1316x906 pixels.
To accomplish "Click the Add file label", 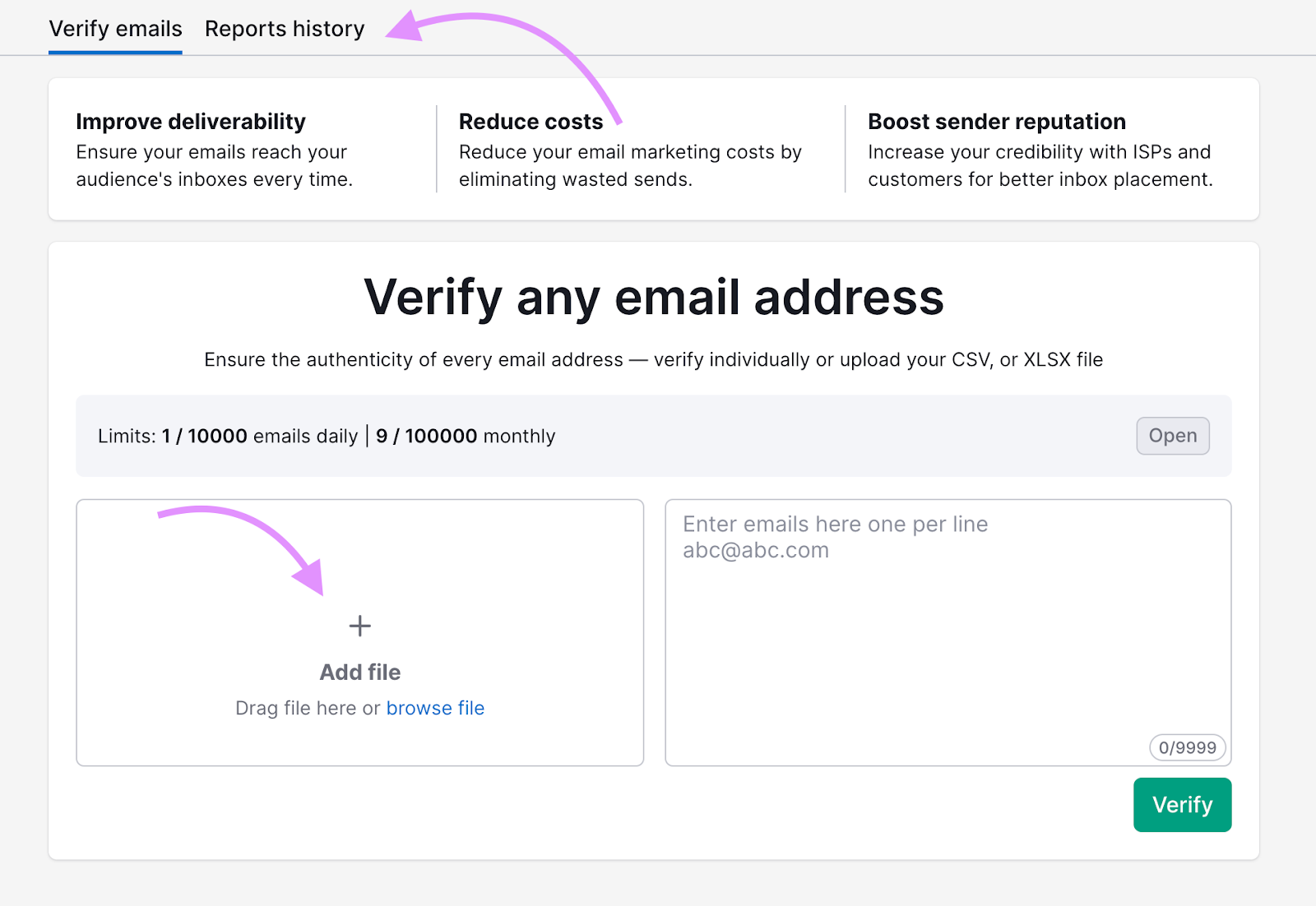I will [360, 673].
